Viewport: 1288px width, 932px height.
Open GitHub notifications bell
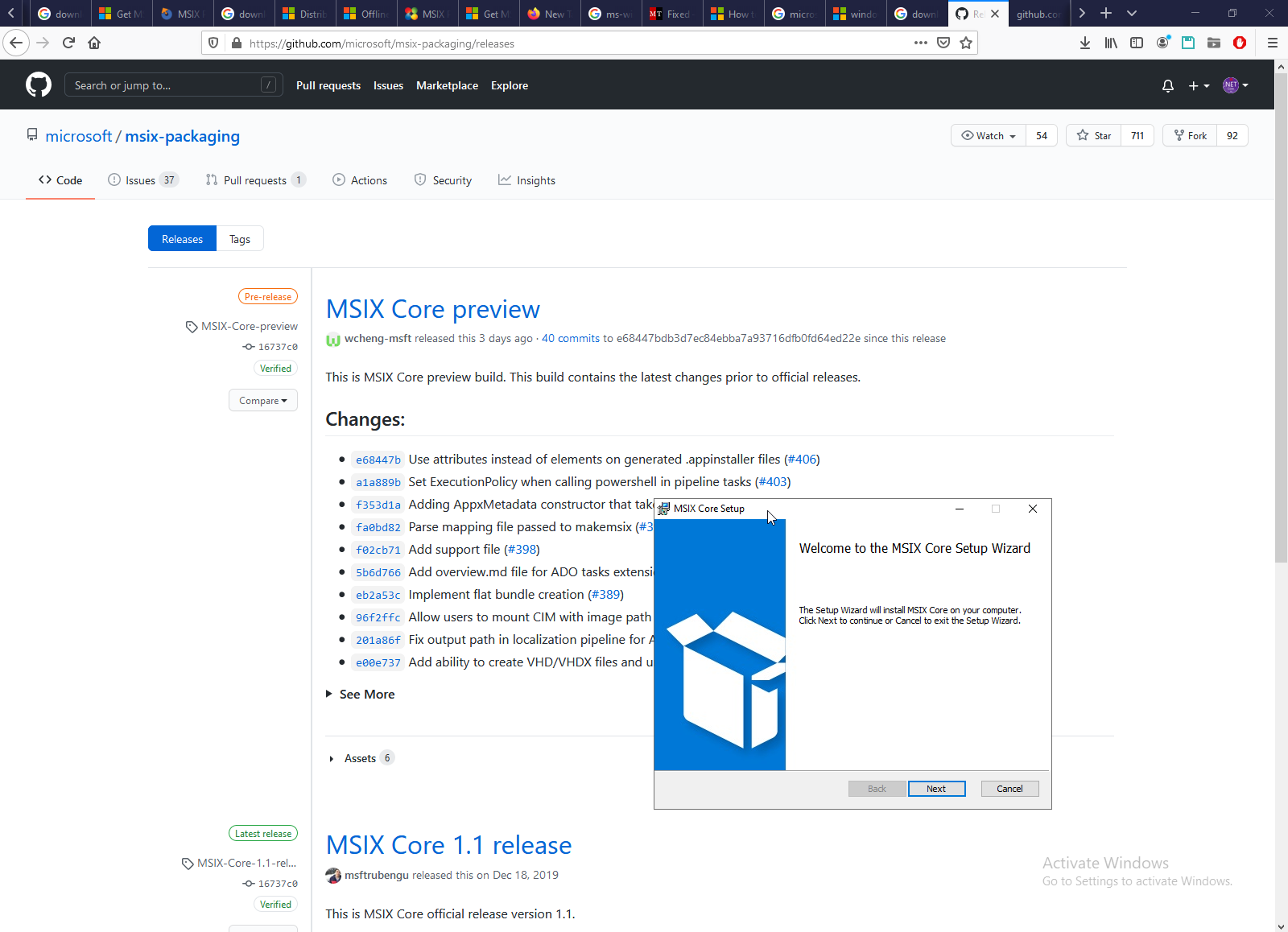pyautogui.click(x=1168, y=85)
